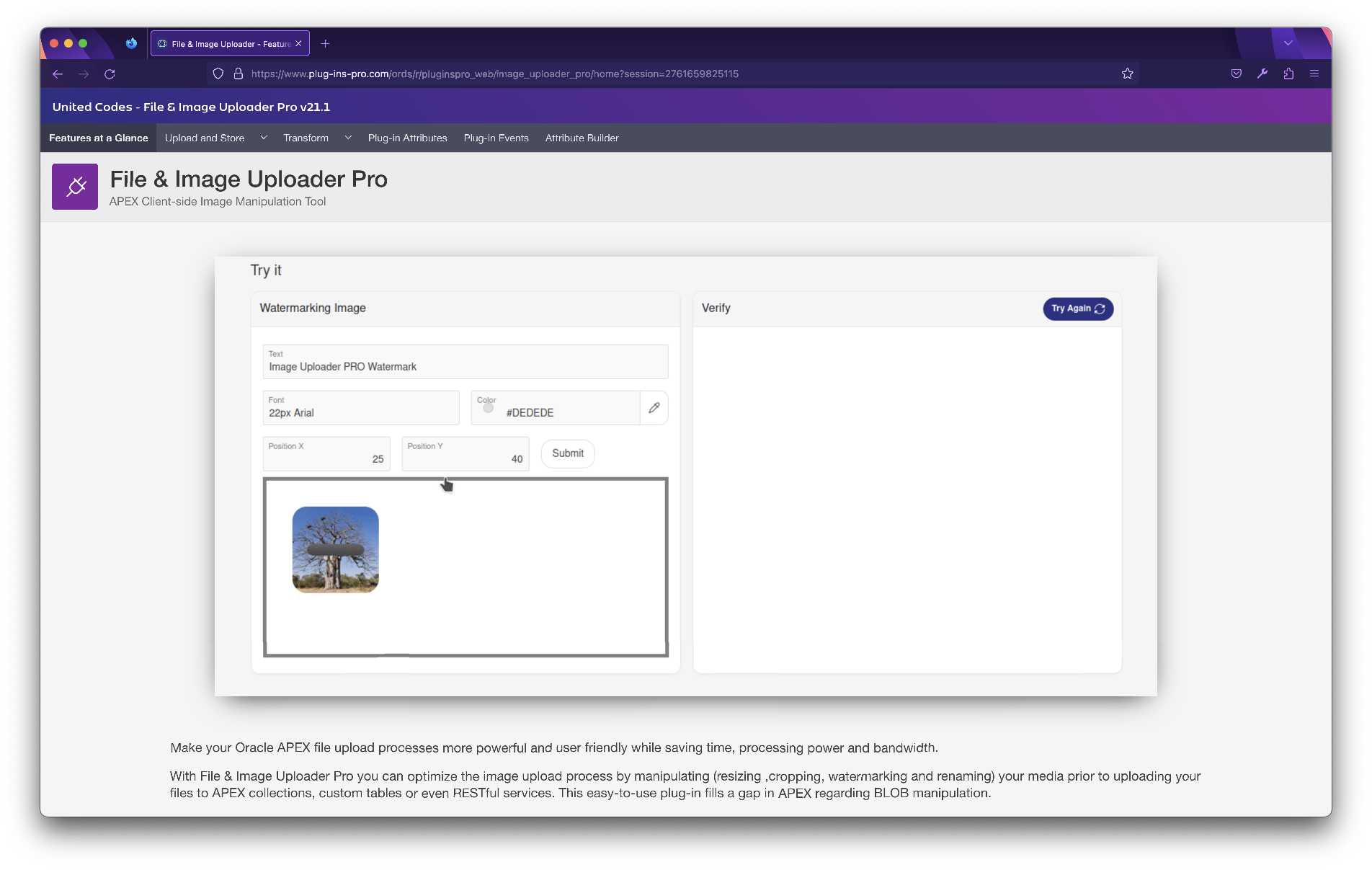The image size is (1372, 870).
Task: Open the extensions puzzle icon
Action: (1288, 74)
